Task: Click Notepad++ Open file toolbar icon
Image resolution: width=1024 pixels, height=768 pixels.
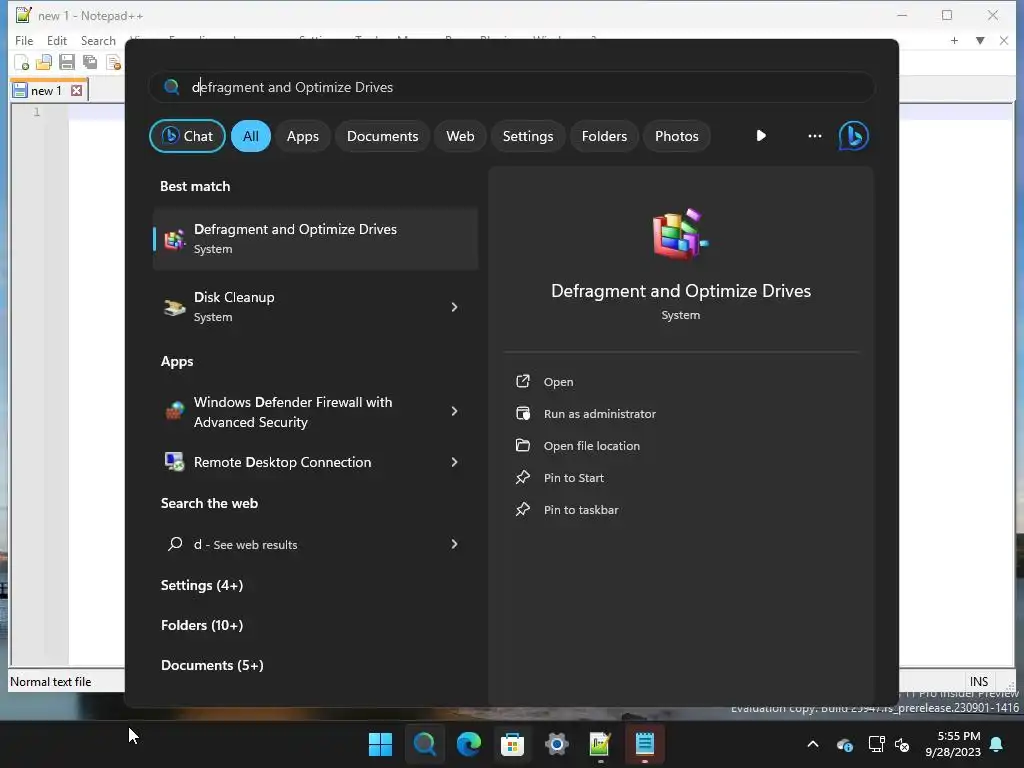Action: [44, 62]
